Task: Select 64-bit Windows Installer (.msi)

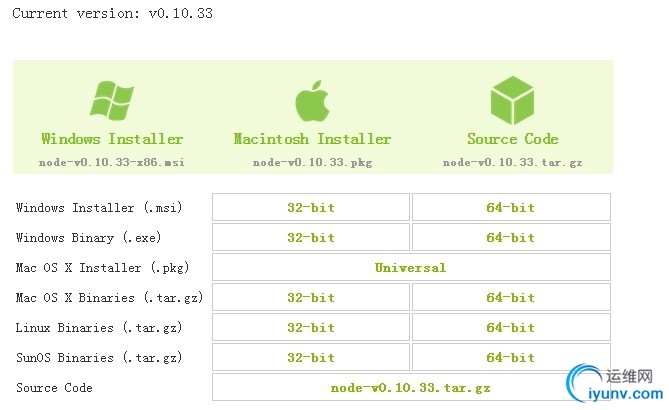Action: point(511,207)
